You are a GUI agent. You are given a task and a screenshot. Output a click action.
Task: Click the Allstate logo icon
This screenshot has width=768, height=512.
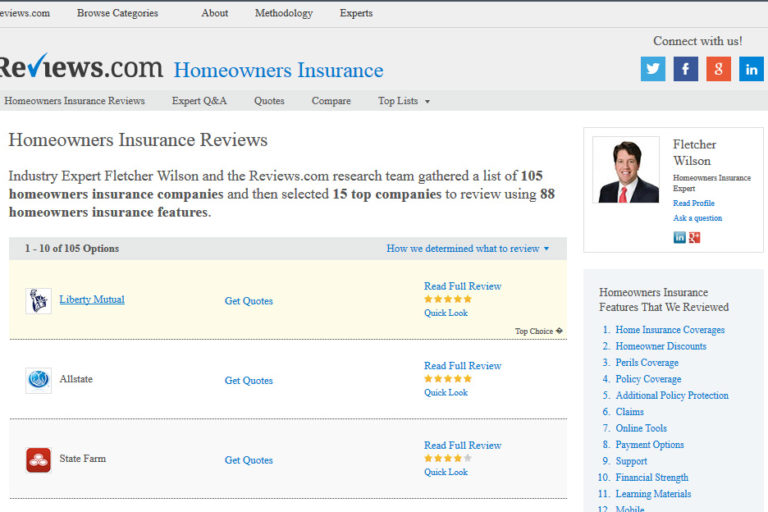tap(38, 380)
